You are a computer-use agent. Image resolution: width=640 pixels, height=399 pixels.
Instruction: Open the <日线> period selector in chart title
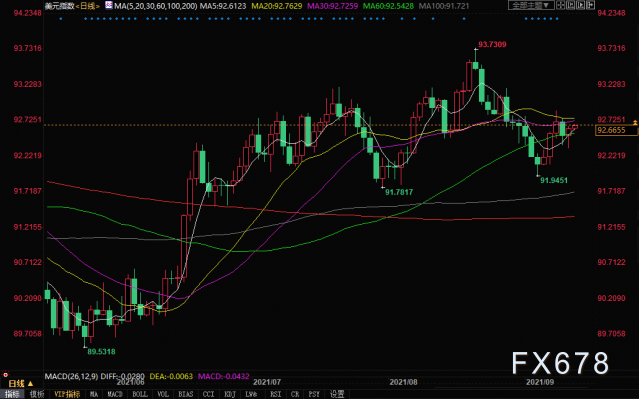pyautogui.click(x=88, y=6)
